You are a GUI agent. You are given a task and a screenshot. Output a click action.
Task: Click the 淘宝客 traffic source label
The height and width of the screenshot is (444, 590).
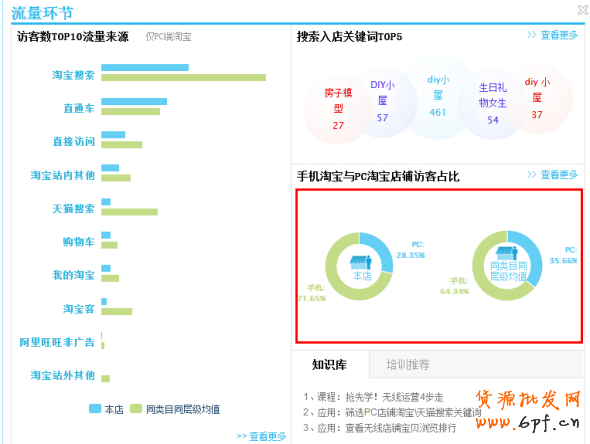(x=79, y=309)
